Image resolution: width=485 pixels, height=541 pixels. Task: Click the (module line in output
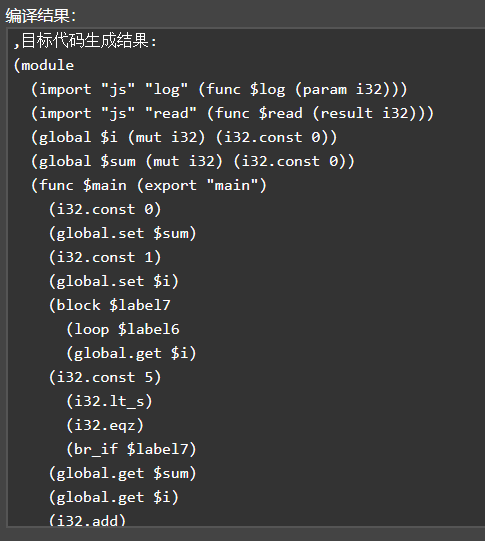tap(43, 65)
